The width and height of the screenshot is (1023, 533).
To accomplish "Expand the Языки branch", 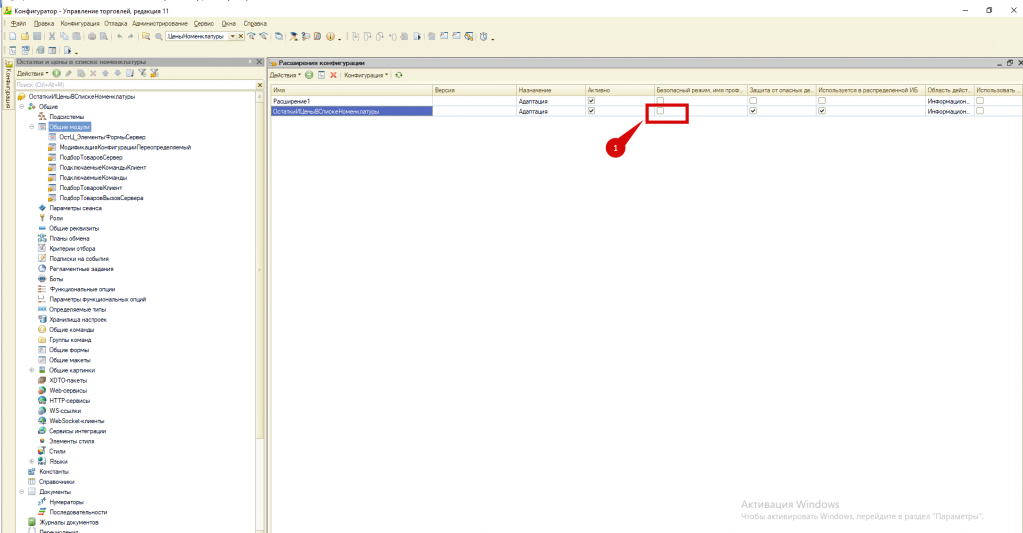I will [31, 461].
